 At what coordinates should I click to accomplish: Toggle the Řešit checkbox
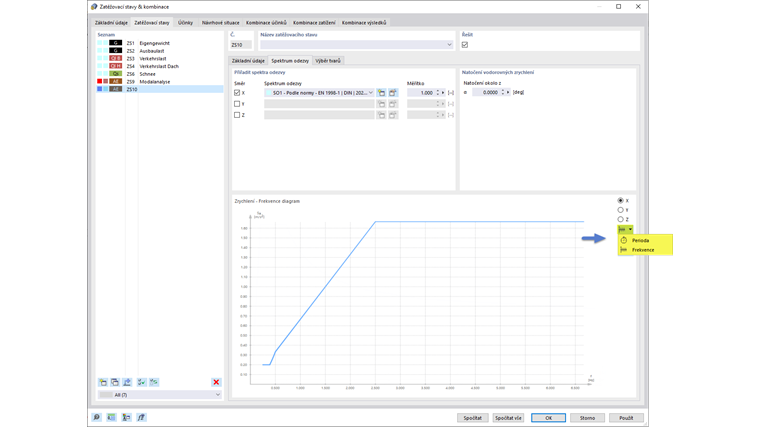click(465, 45)
